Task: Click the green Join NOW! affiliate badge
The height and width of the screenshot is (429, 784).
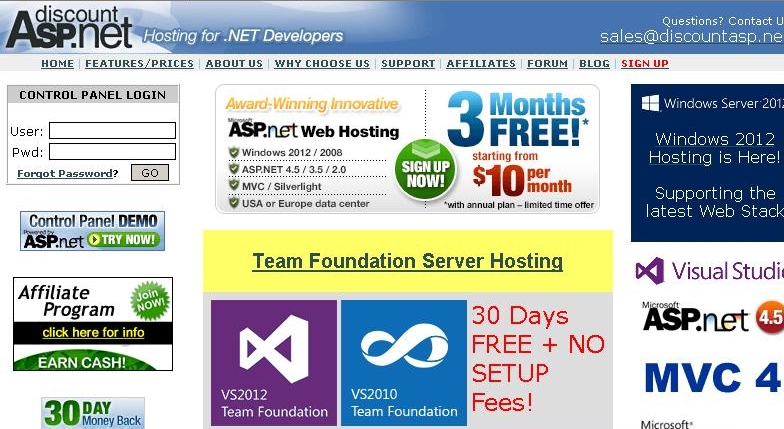Action: pyautogui.click(x=150, y=300)
